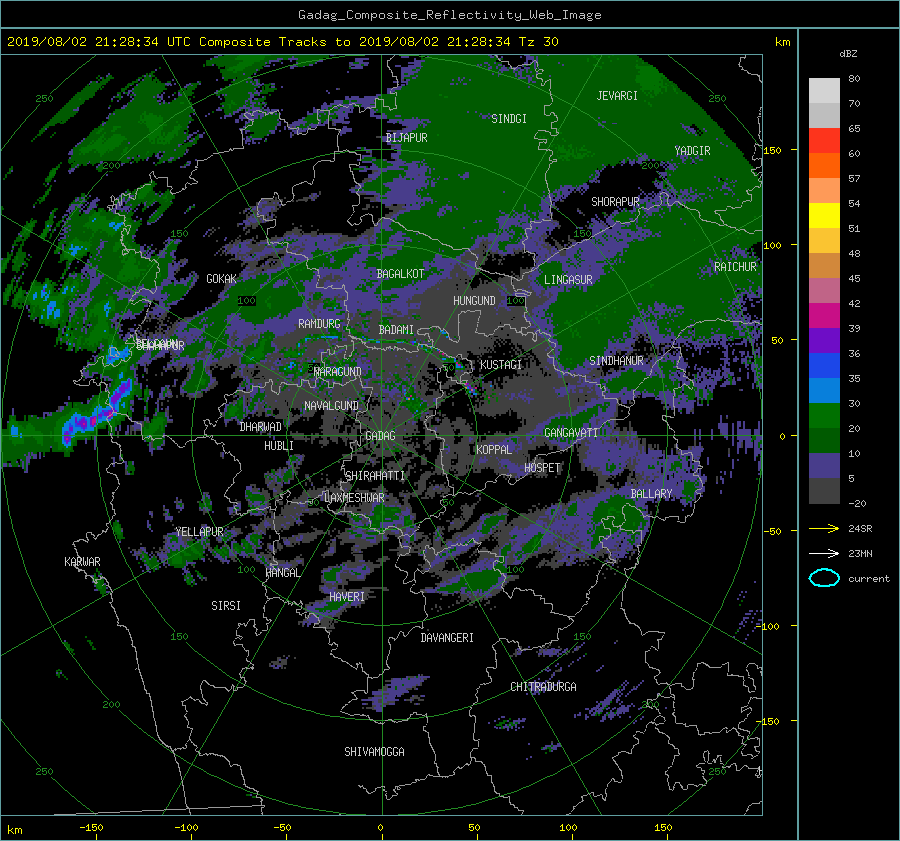Image resolution: width=900 pixels, height=841 pixels.
Task: Click the NAVALGUND city label
Action: [x=331, y=406]
